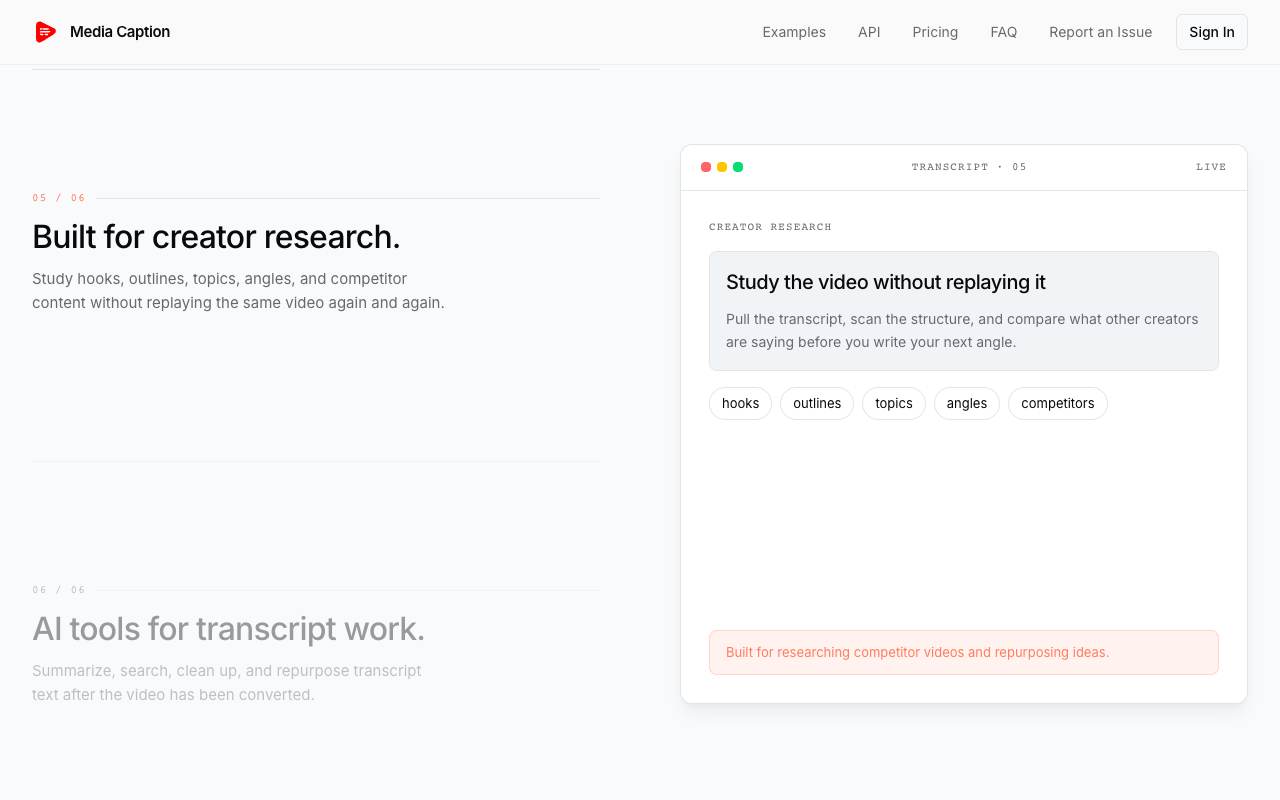Click the Media Caption brand name
The height and width of the screenshot is (800, 1280).
pyautogui.click(x=120, y=32)
